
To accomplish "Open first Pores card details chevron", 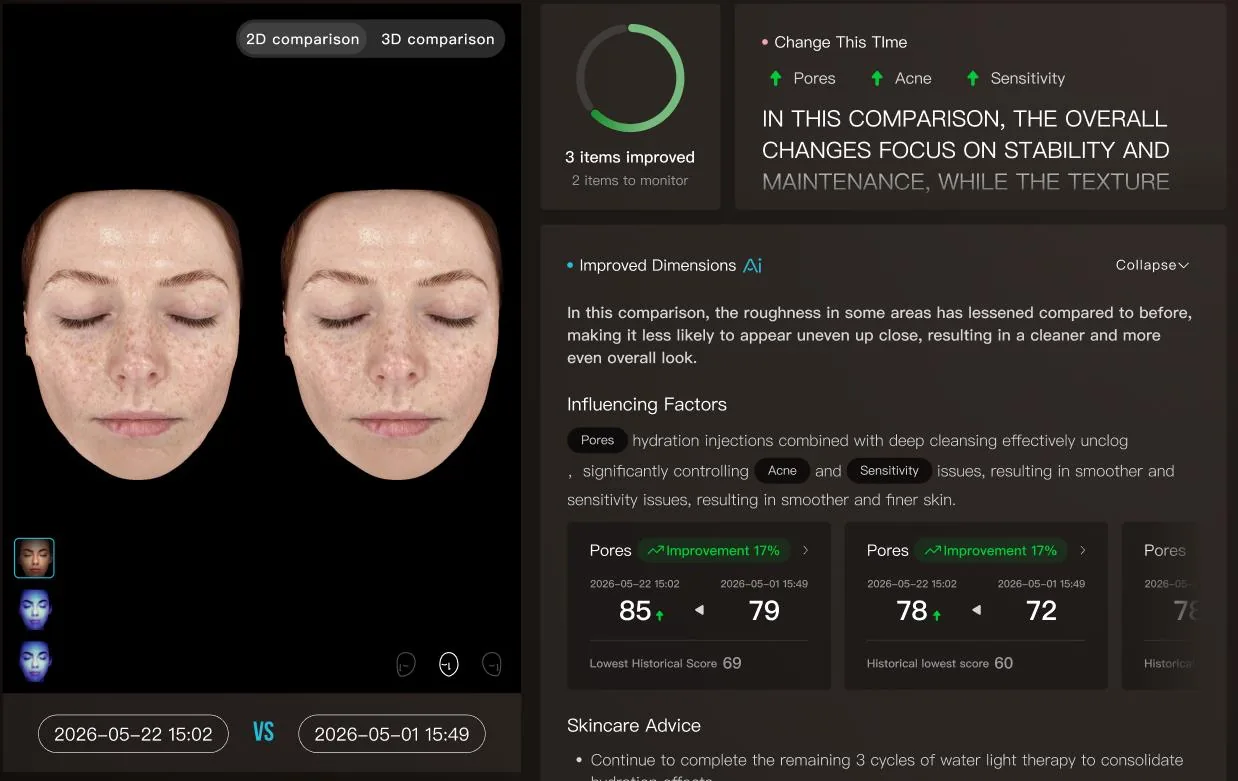I will [806, 550].
